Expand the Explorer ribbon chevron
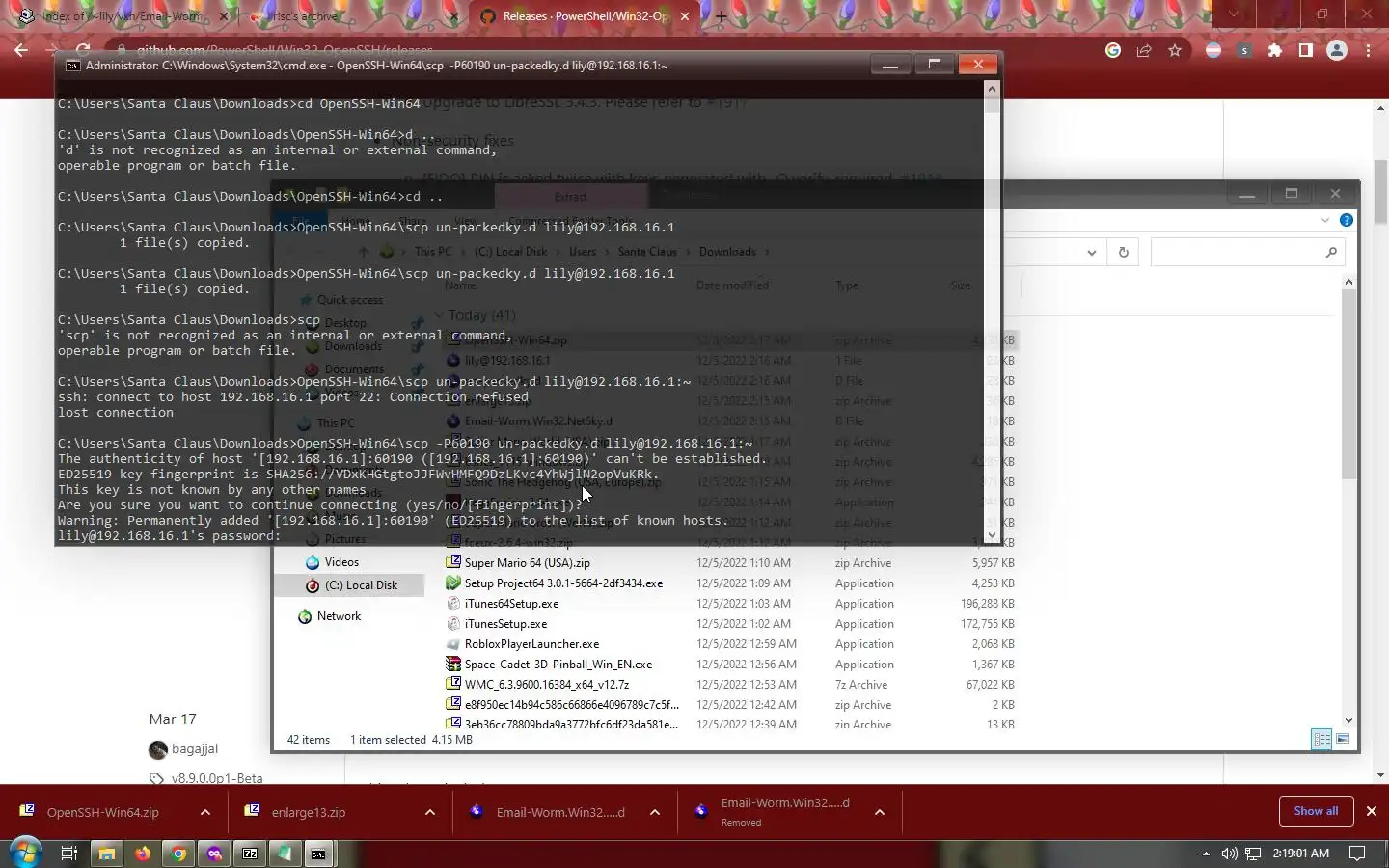The image size is (1389, 868). 1324,220
